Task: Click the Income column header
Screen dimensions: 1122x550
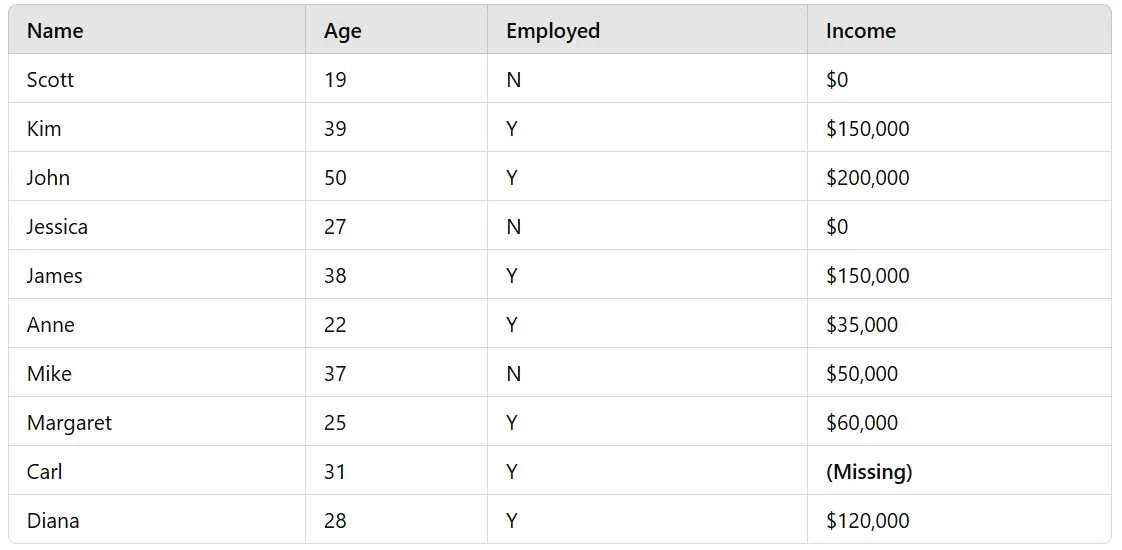Action: coord(959,31)
